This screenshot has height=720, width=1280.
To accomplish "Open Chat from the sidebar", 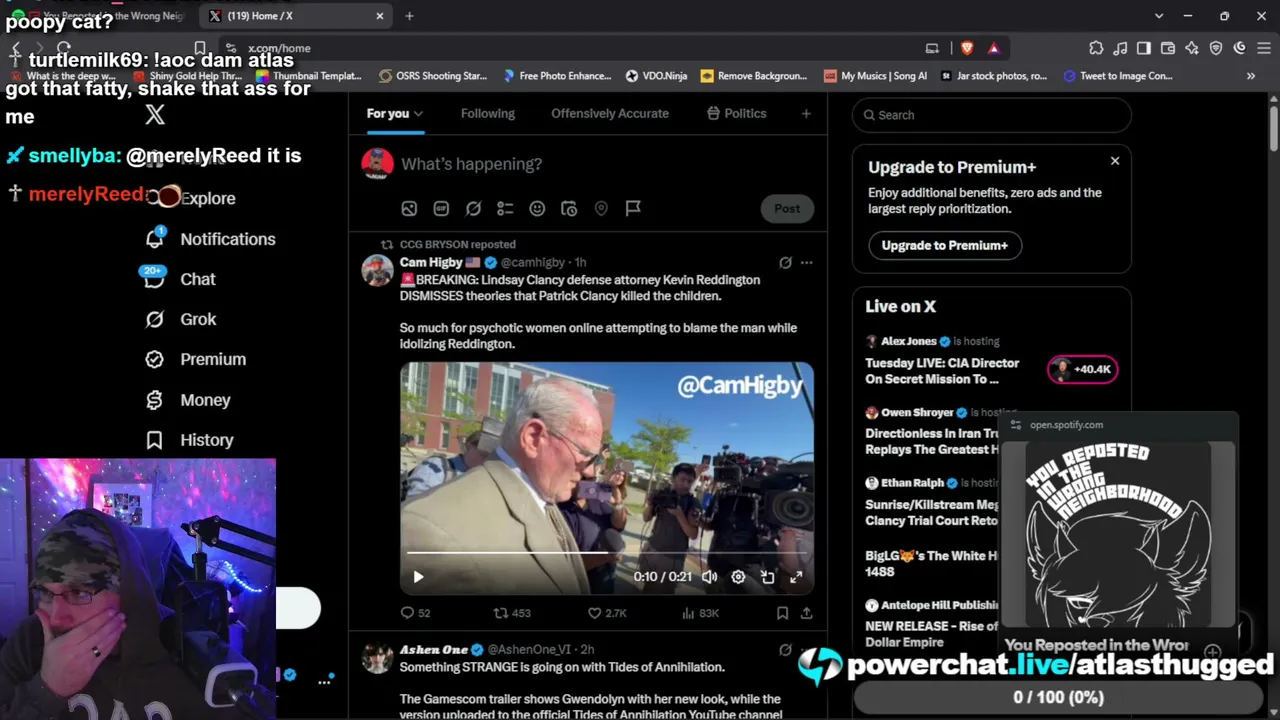I will tap(181, 279).
